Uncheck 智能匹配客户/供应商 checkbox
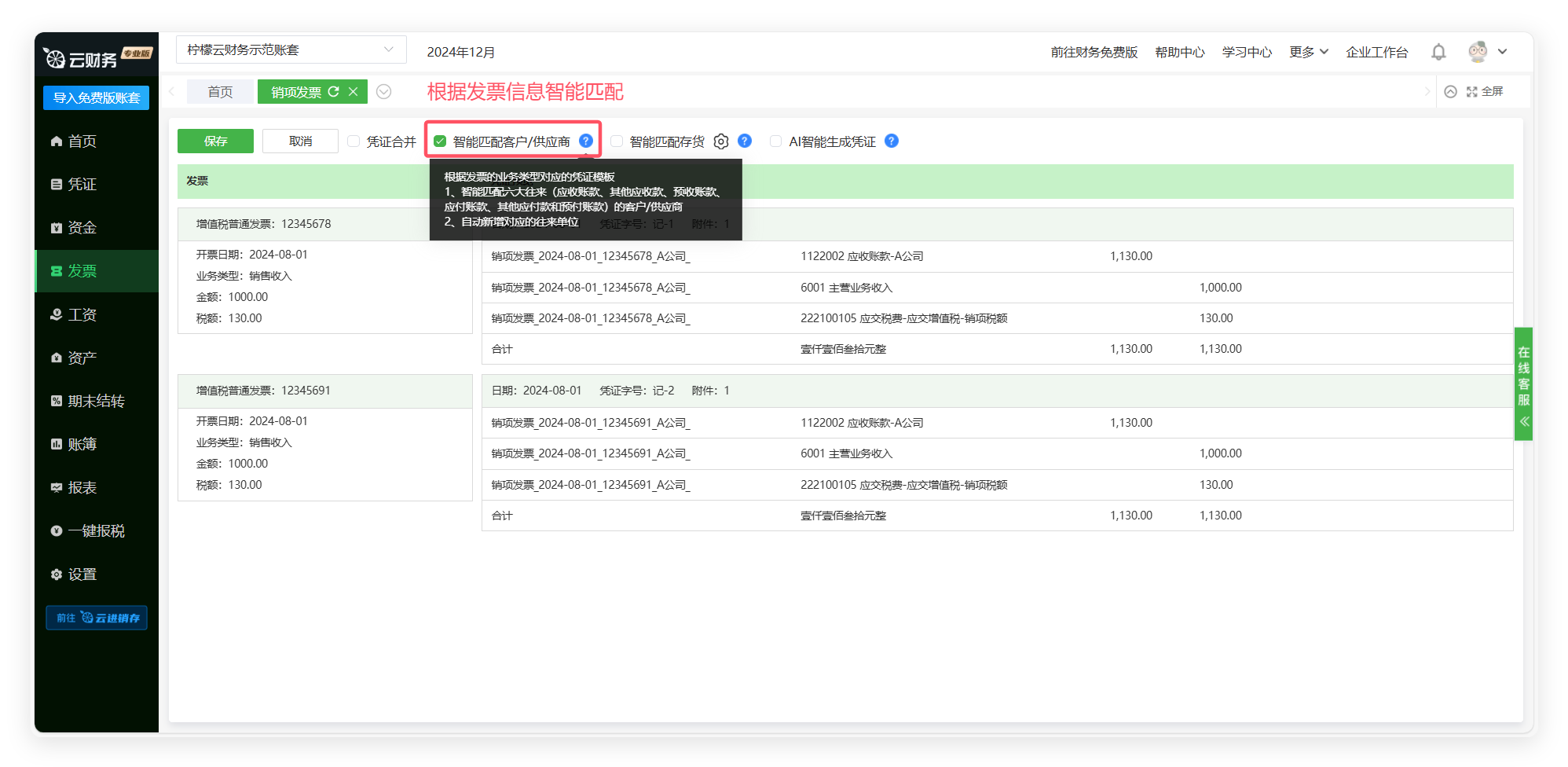 440,141
